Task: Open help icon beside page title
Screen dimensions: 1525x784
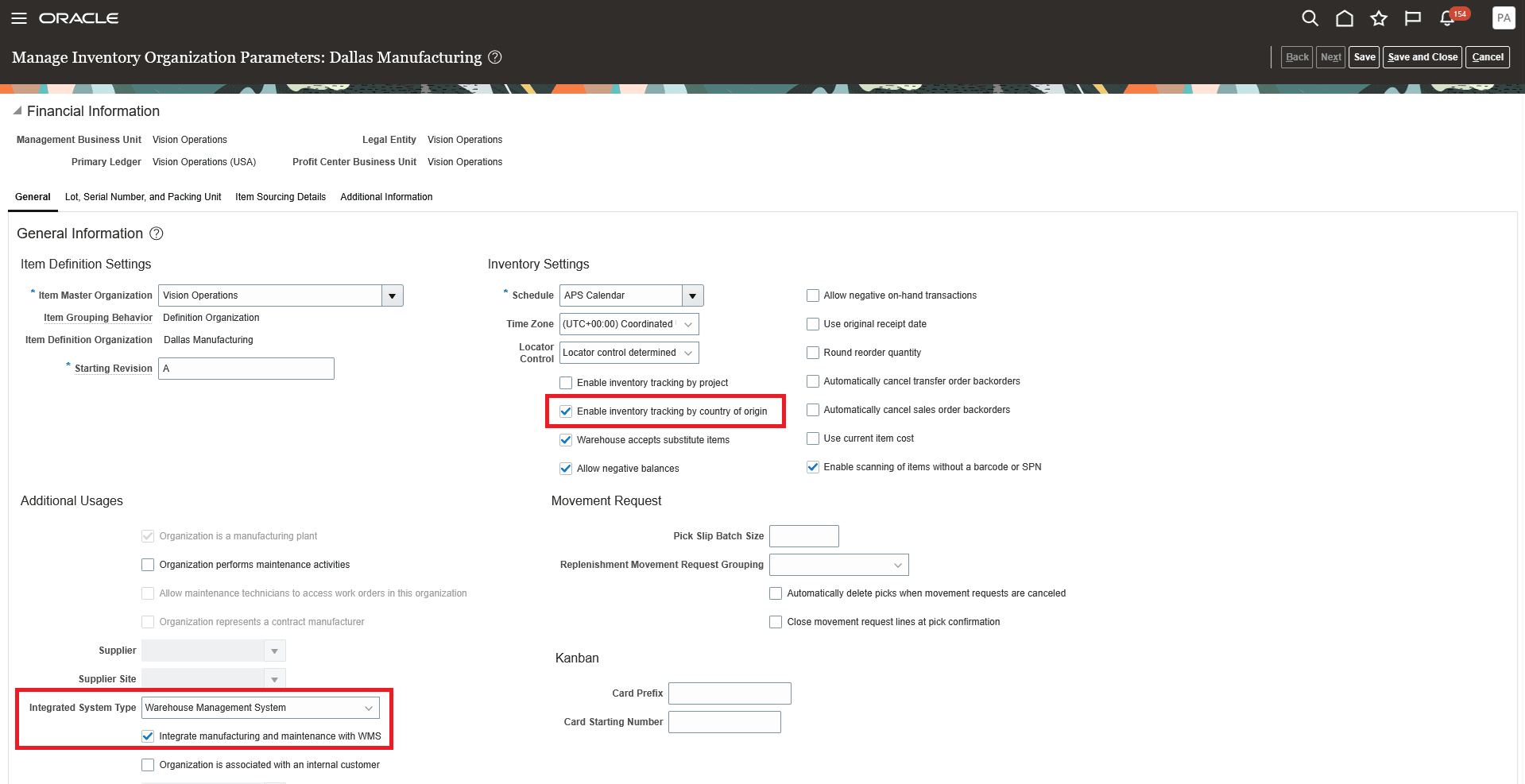Action: pyautogui.click(x=494, y=57)
